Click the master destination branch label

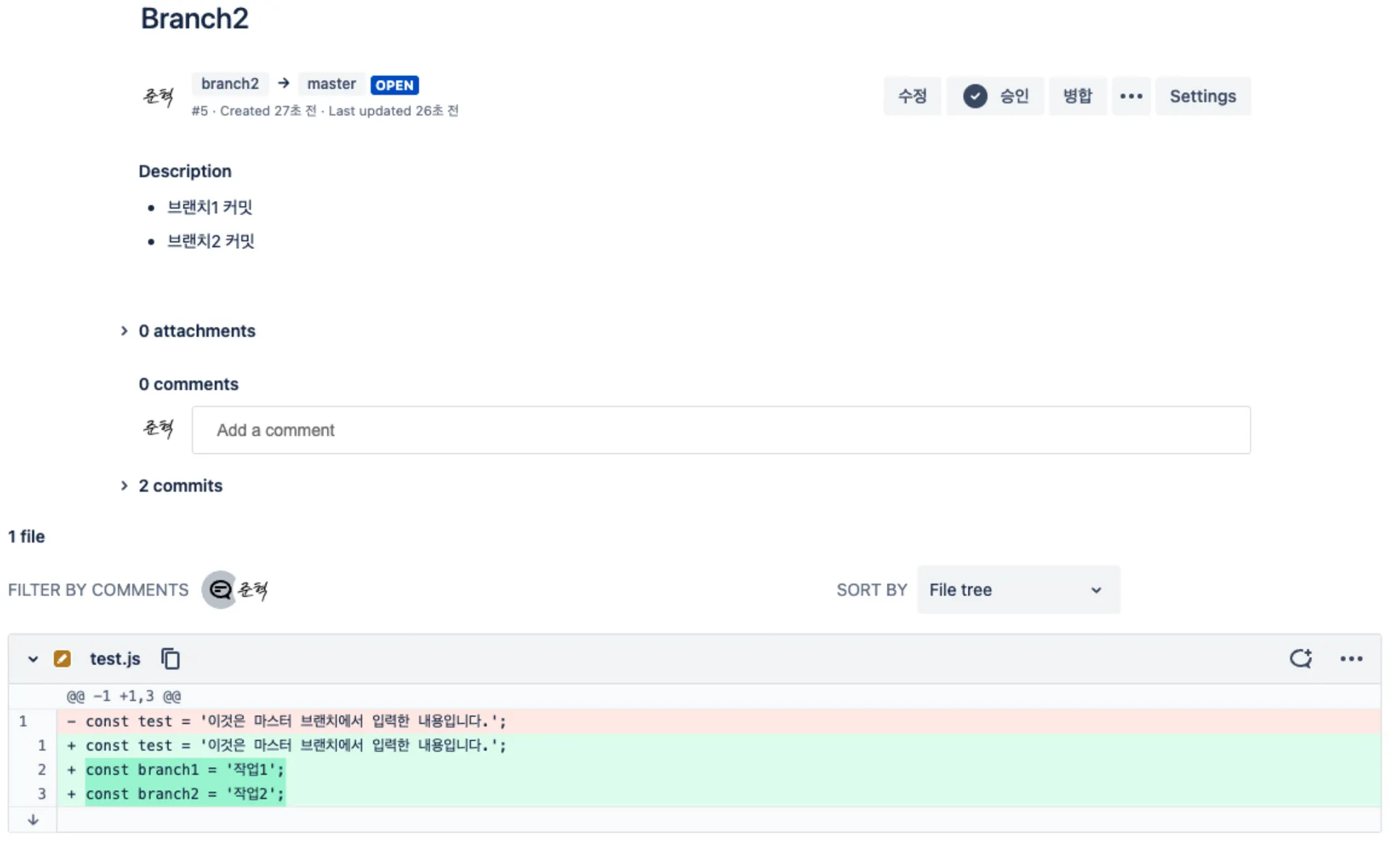[331, 84]
